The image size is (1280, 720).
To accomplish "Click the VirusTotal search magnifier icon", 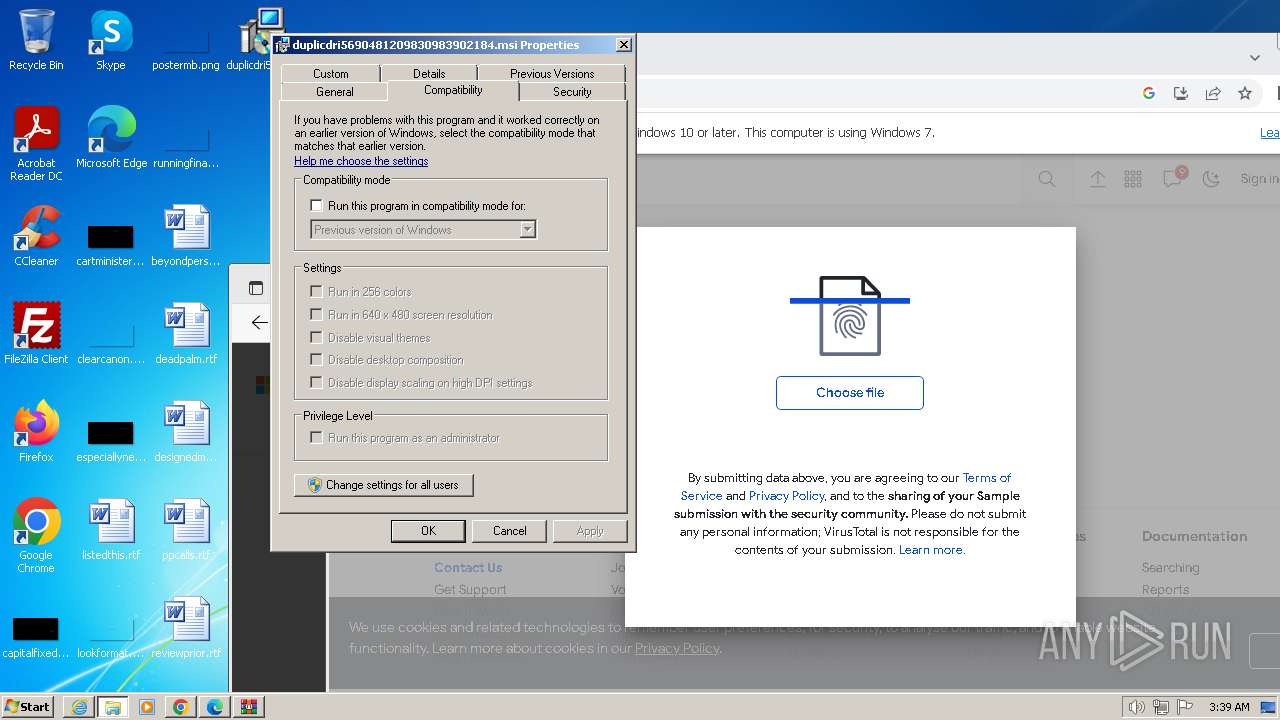I will [x=1047, y=179].
